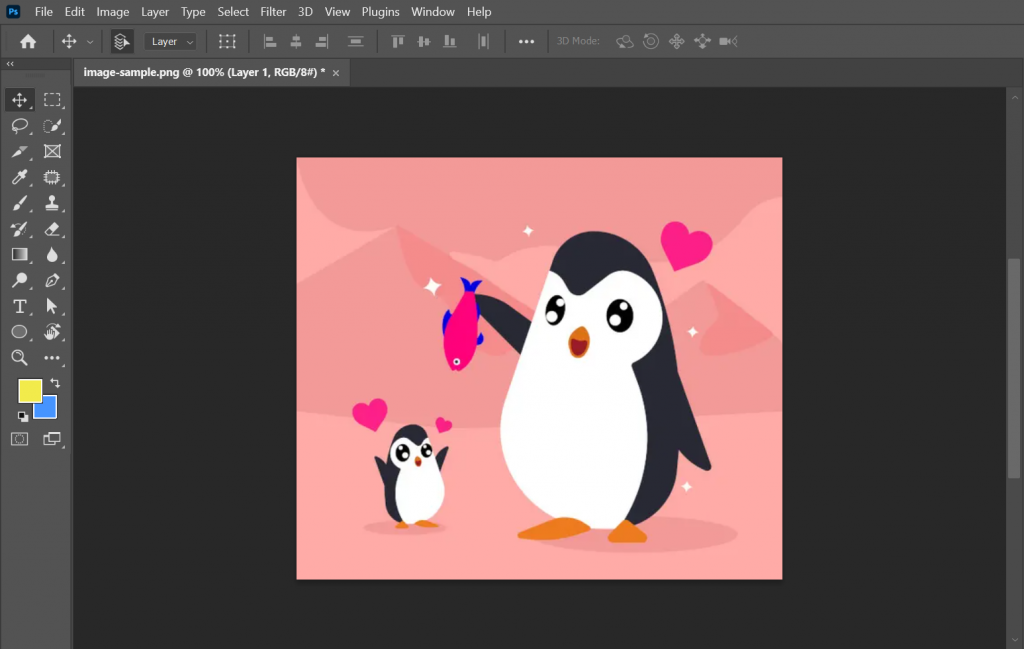The height and width of the screenshot is (649, 1024).
Task: Select the Zoom tool
Action: point(18,358)
